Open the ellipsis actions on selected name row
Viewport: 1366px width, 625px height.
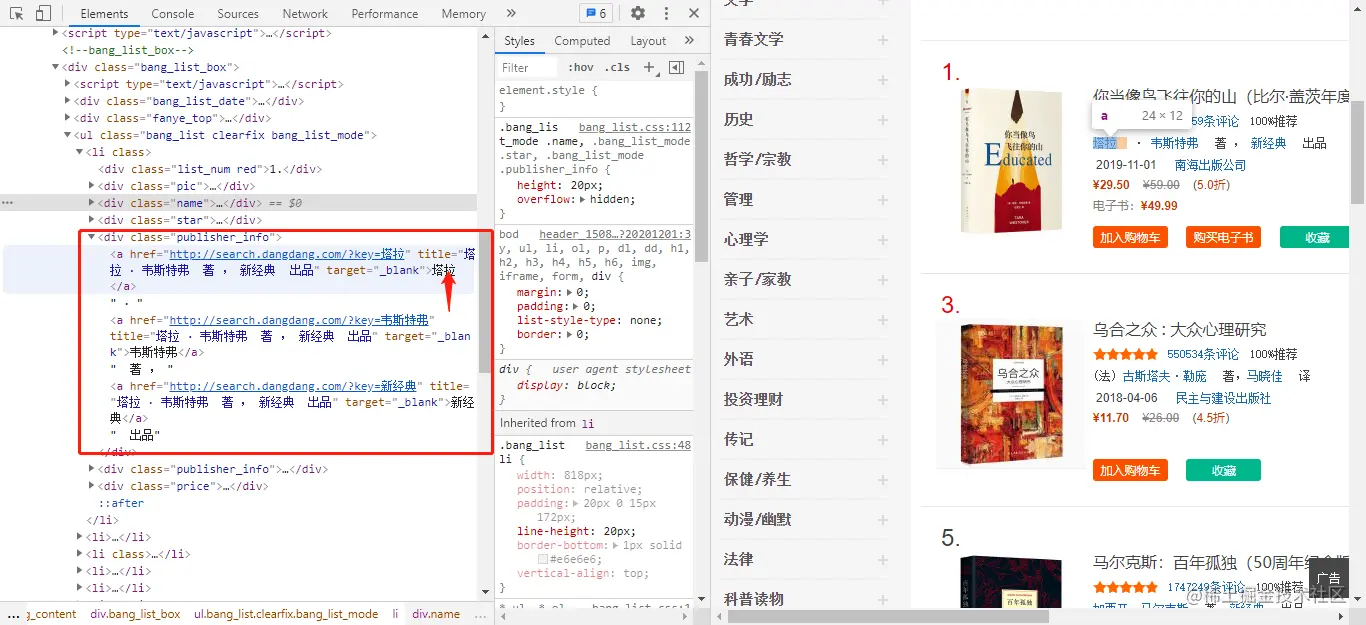(7, 203)
